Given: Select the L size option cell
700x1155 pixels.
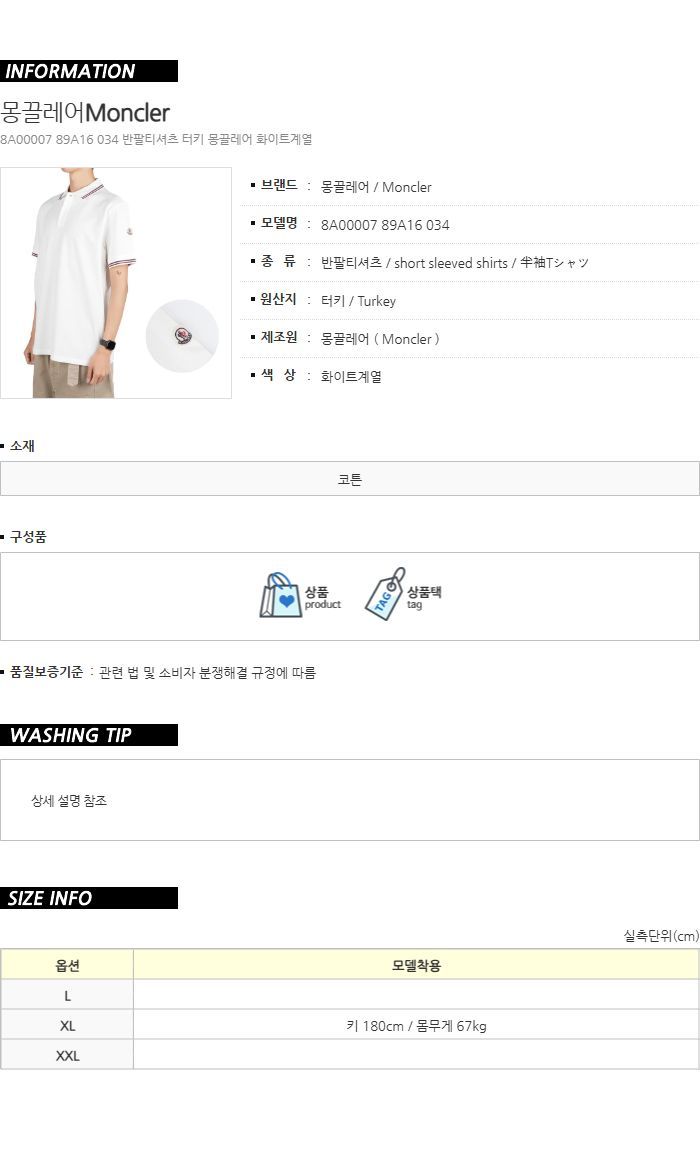Looking at the screenshot, I should pyautogui.click(x=67, y=995).
